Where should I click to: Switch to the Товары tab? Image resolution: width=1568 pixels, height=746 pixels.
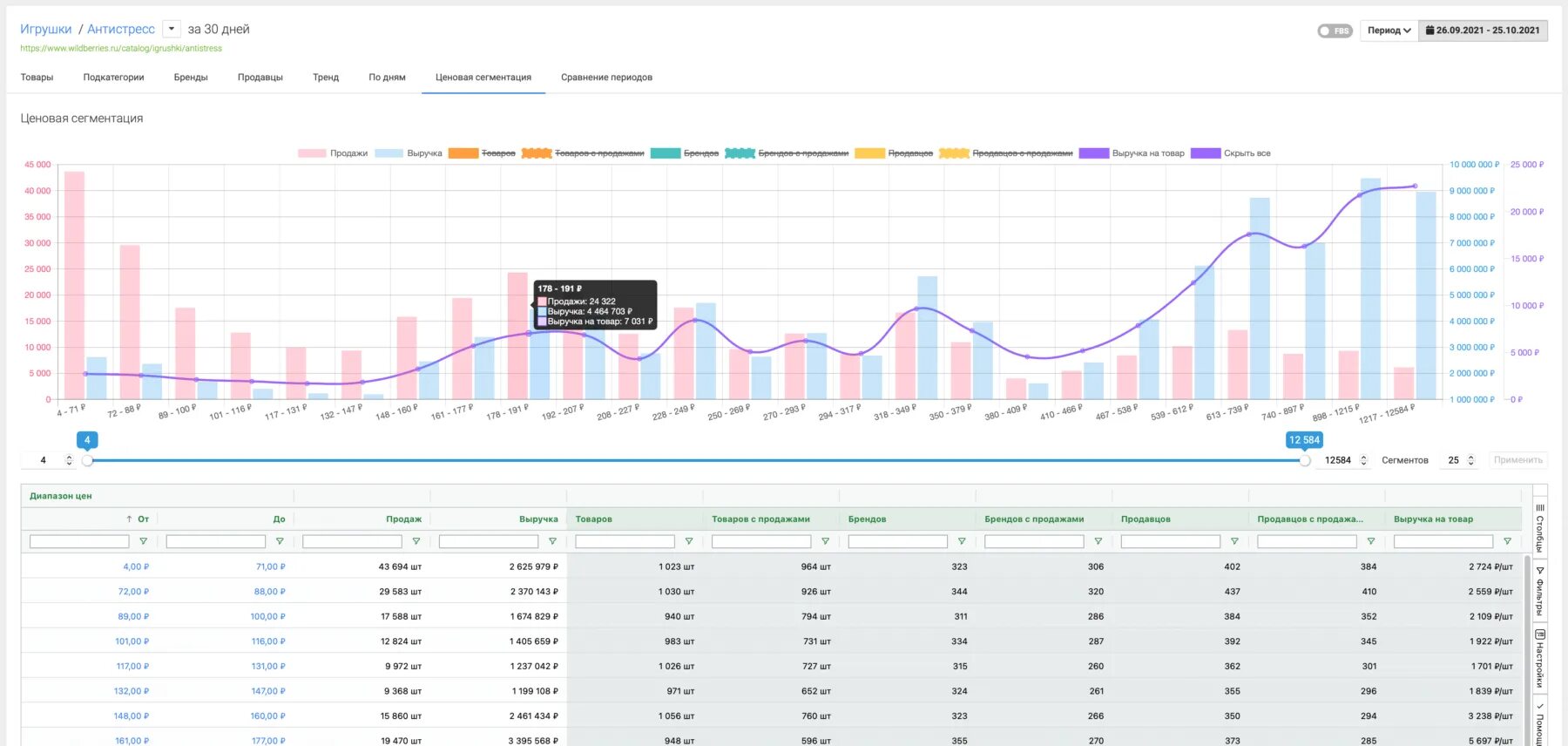(37, 78)
